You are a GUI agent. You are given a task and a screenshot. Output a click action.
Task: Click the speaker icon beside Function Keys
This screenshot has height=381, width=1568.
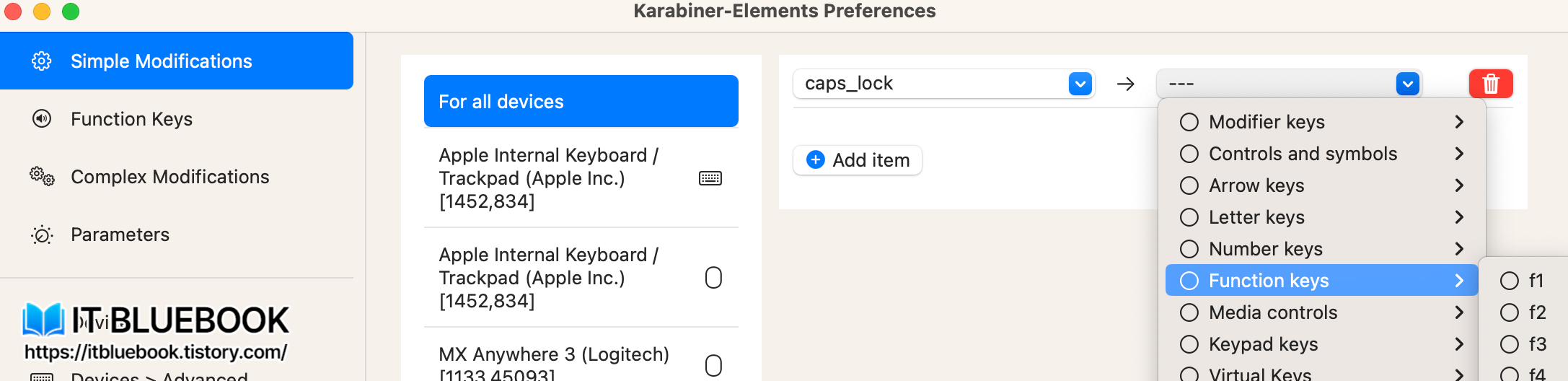42,119
